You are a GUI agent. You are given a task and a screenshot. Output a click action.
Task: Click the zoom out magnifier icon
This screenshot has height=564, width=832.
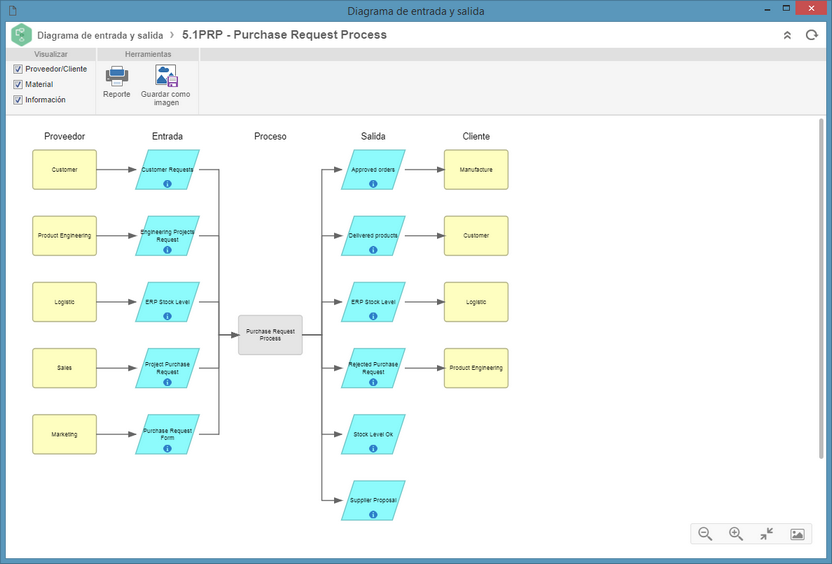[x=705, y=534]
